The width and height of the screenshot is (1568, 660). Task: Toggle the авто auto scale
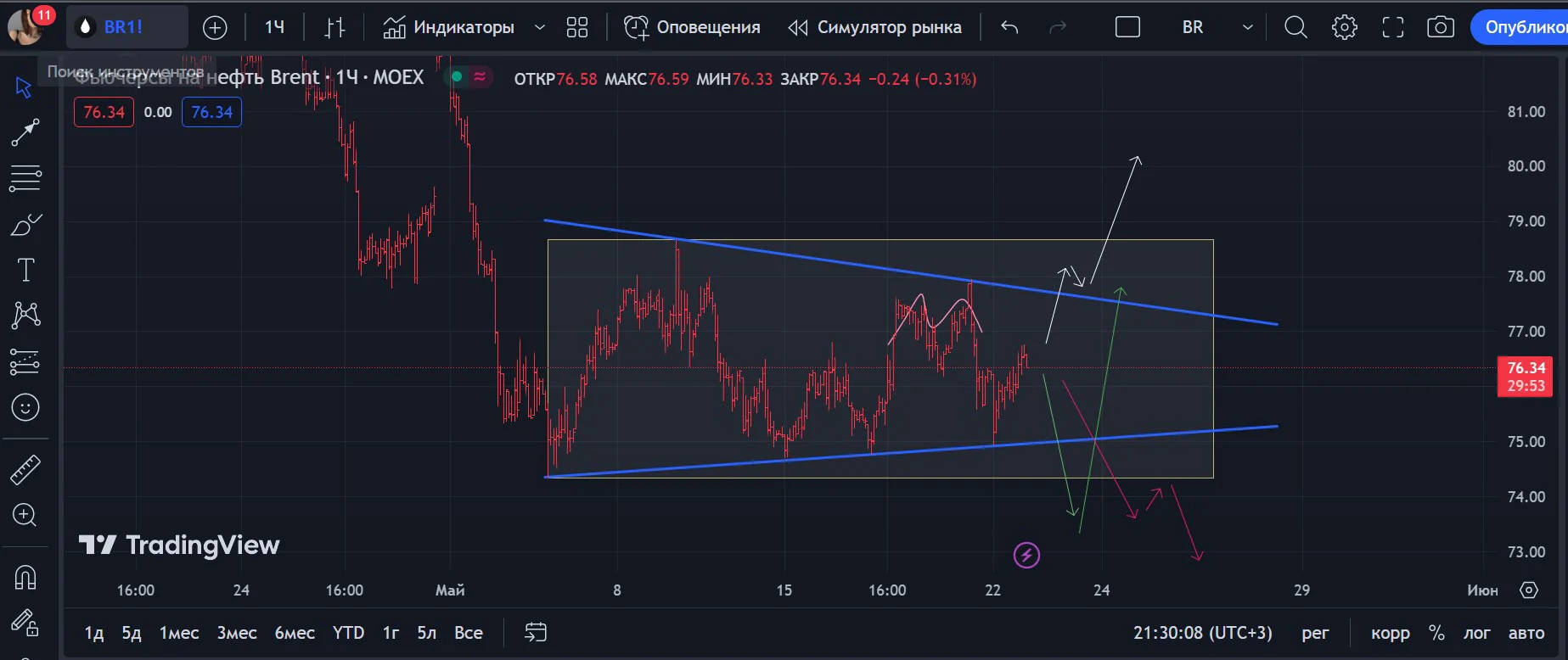coord(1526,633)
